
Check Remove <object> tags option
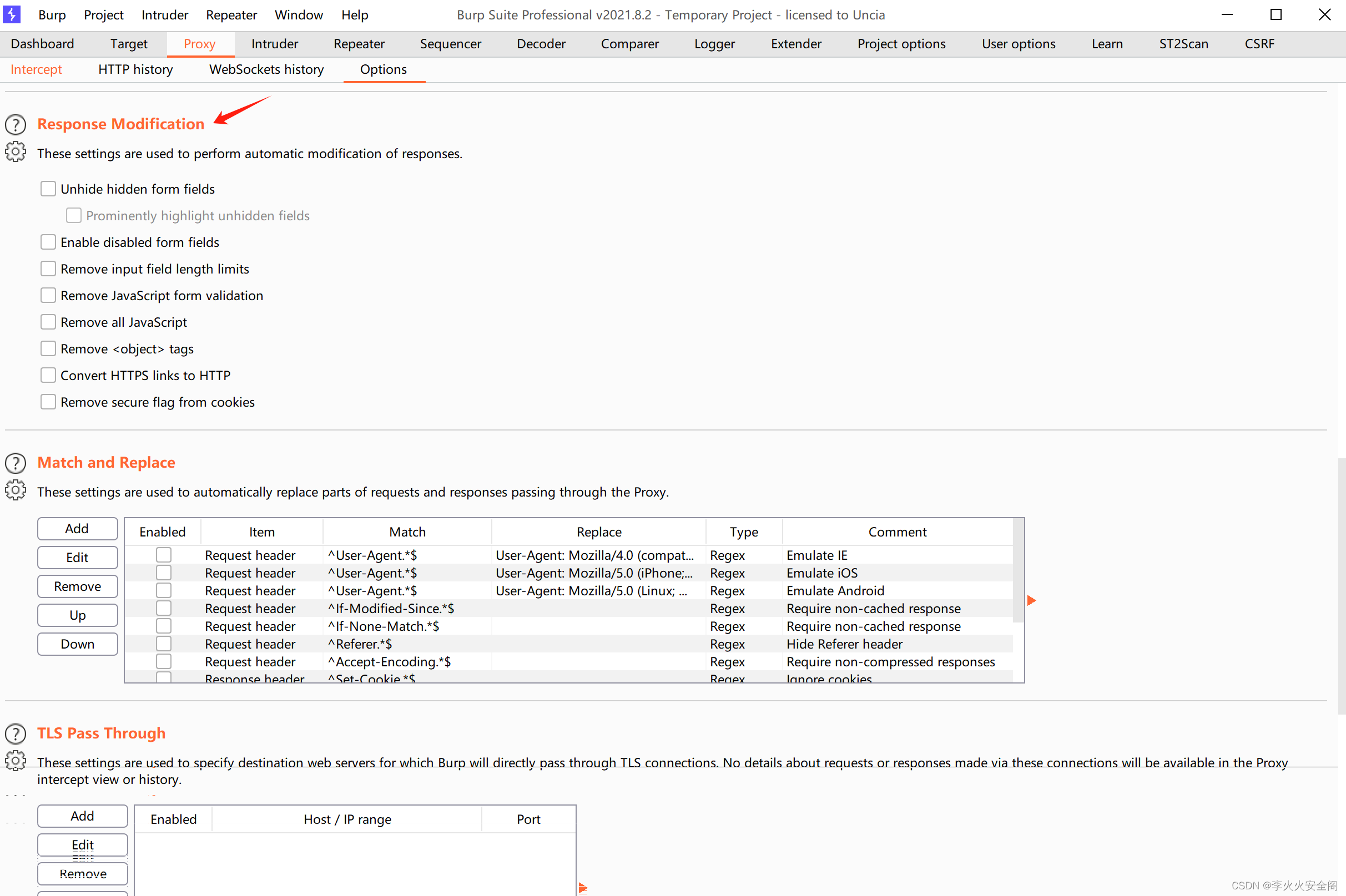[48, 348]
